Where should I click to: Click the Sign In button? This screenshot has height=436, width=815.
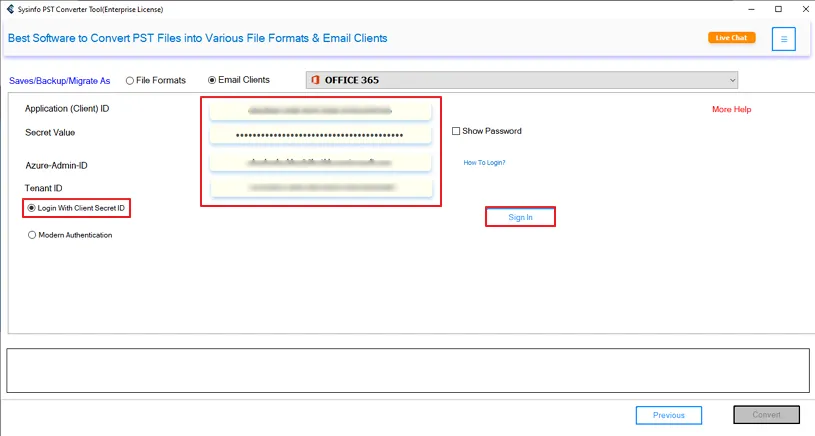pos(520,217)
